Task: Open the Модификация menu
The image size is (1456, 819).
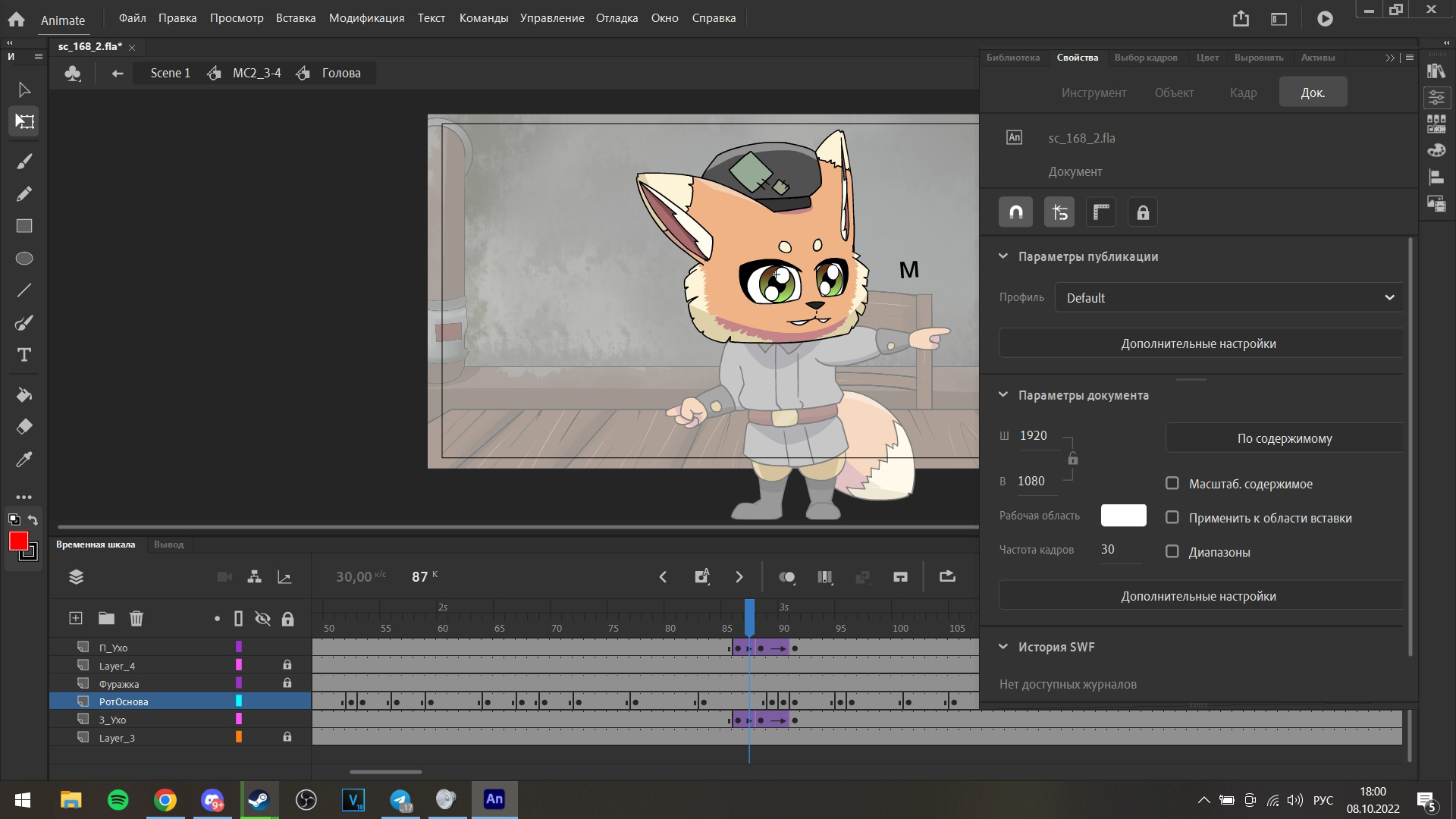Action: click(366, 18)
